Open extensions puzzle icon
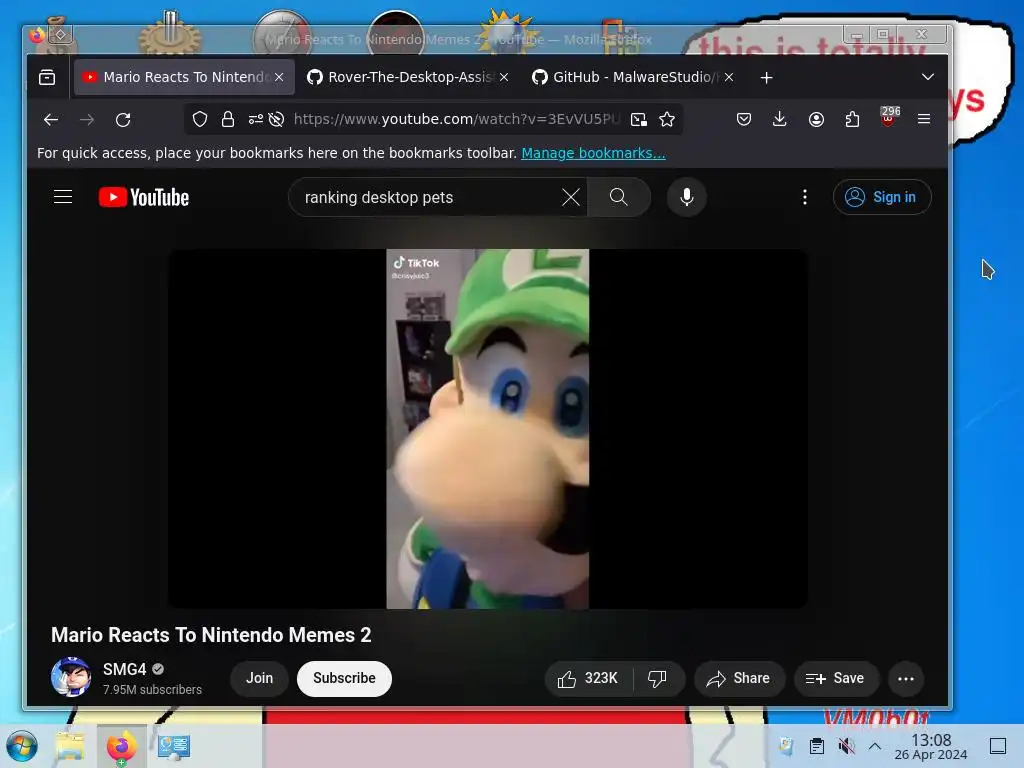The height and width of the screenshot is (768, 1024). click(x=852, y=119)
